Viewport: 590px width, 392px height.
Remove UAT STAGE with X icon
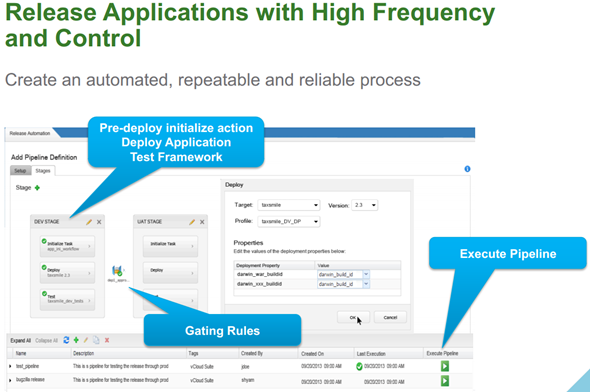(x=202, y=222)
